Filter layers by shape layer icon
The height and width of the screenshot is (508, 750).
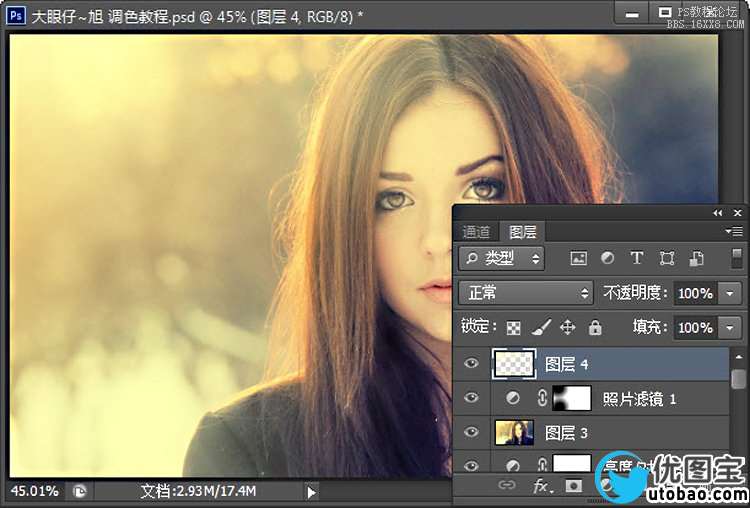(x=667, y=258)
